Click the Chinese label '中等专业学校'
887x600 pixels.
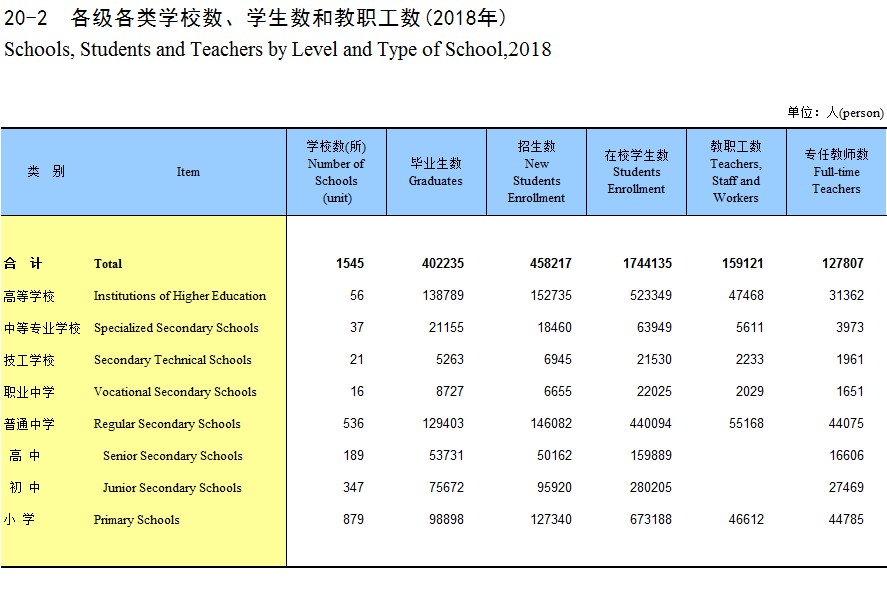42,328
